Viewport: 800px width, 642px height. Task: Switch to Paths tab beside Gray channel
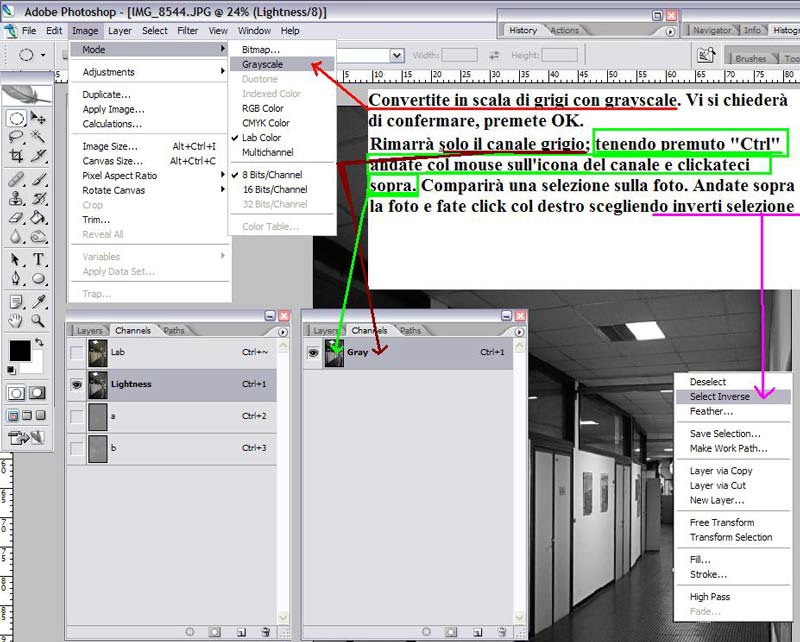click(410, 331)
